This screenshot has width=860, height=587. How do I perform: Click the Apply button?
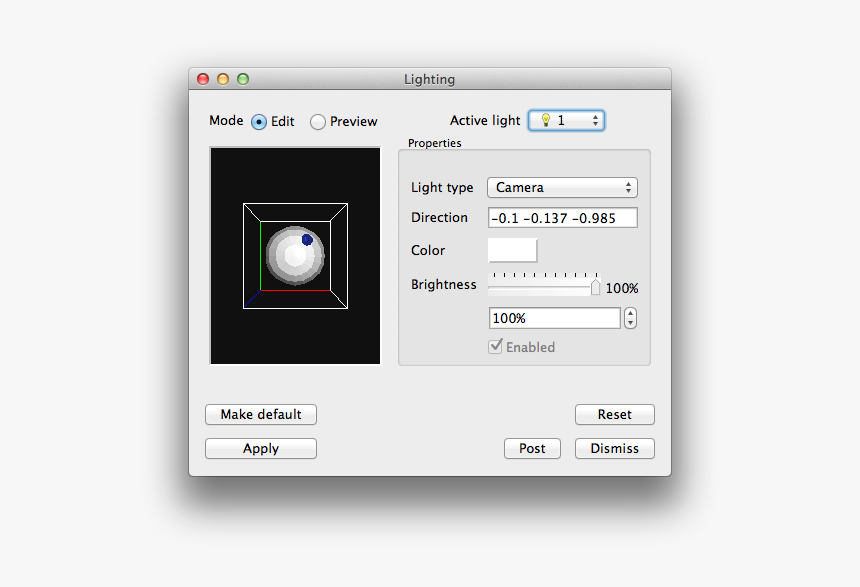tap(260, 448)
